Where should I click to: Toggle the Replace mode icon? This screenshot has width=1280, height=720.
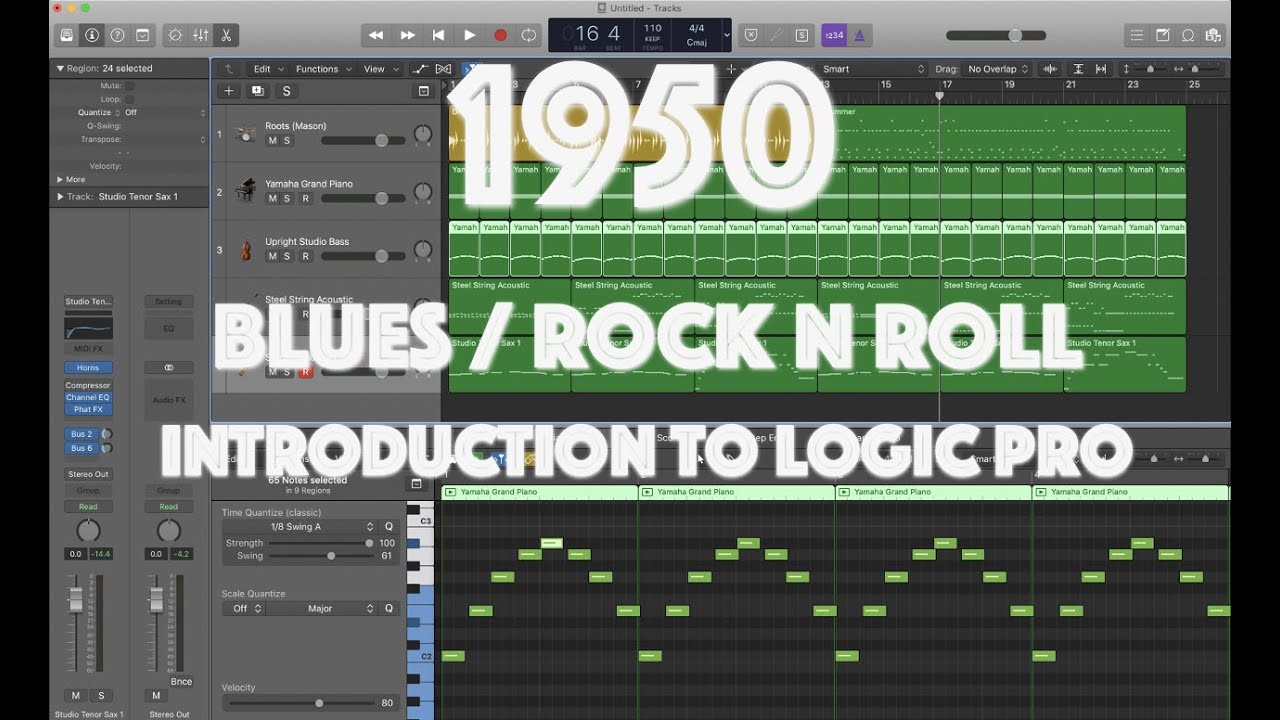click(x=752, y=35)
